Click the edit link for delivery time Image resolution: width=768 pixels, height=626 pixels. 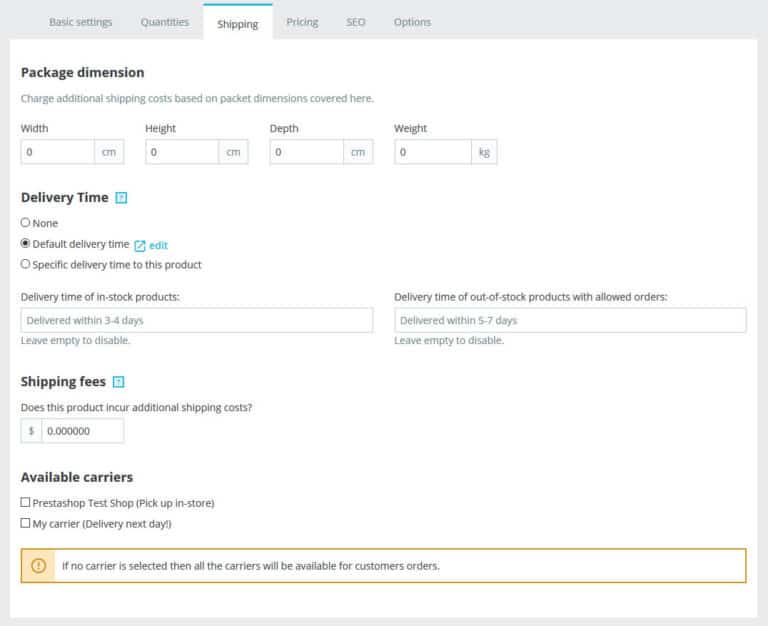click(x=158, y=245)
